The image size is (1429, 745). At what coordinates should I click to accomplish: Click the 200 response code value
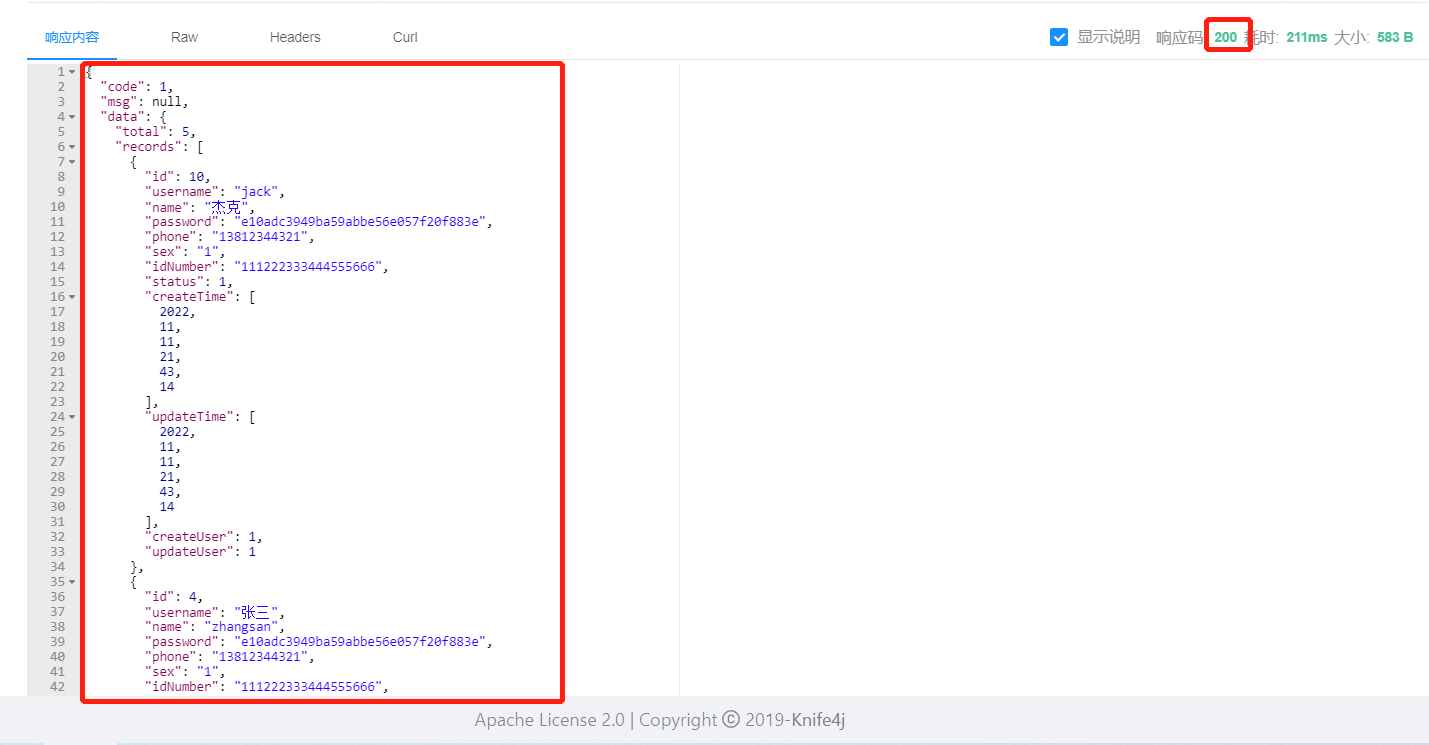[x=1225, y=37]
